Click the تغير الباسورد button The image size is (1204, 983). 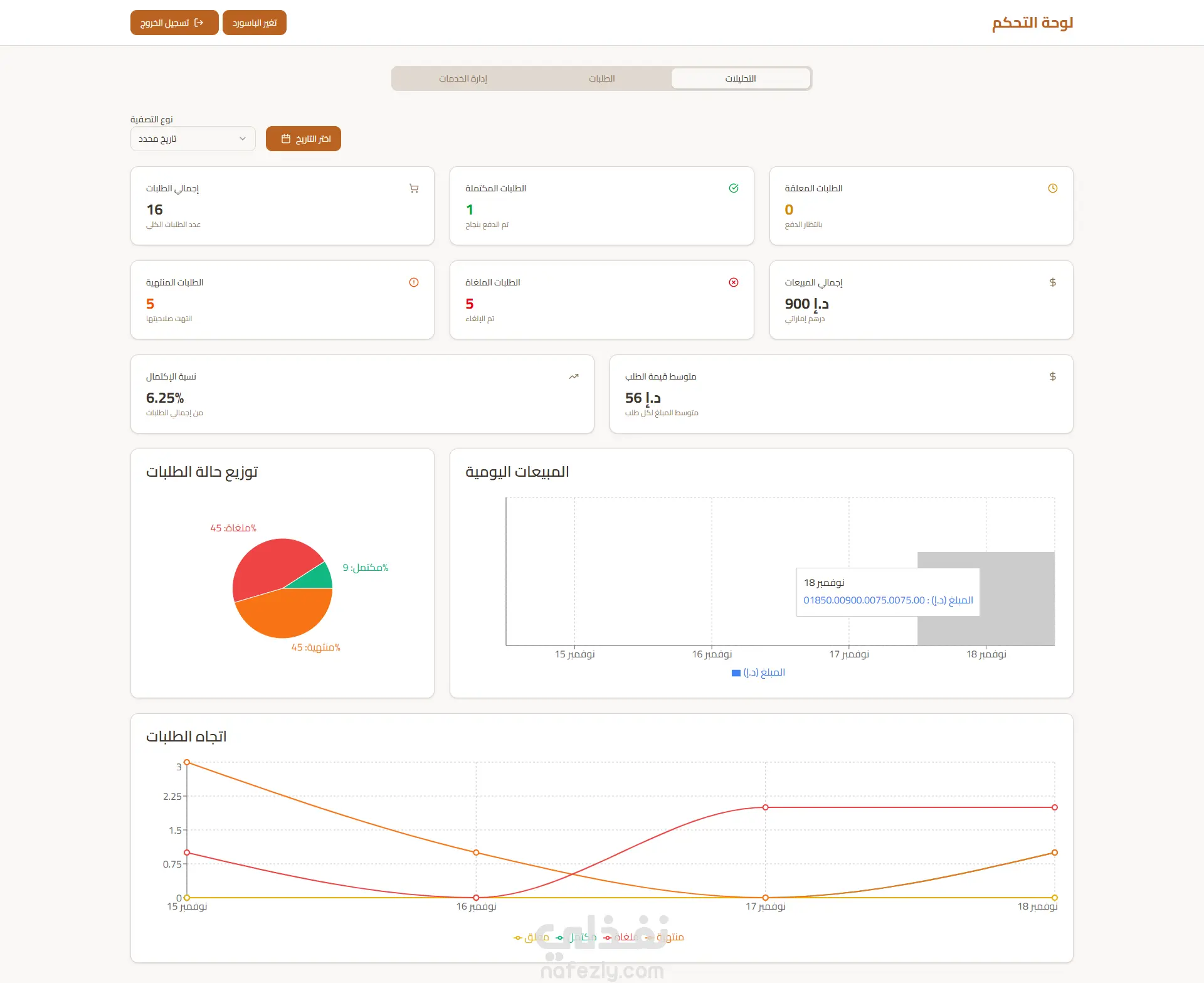(255, 23)
